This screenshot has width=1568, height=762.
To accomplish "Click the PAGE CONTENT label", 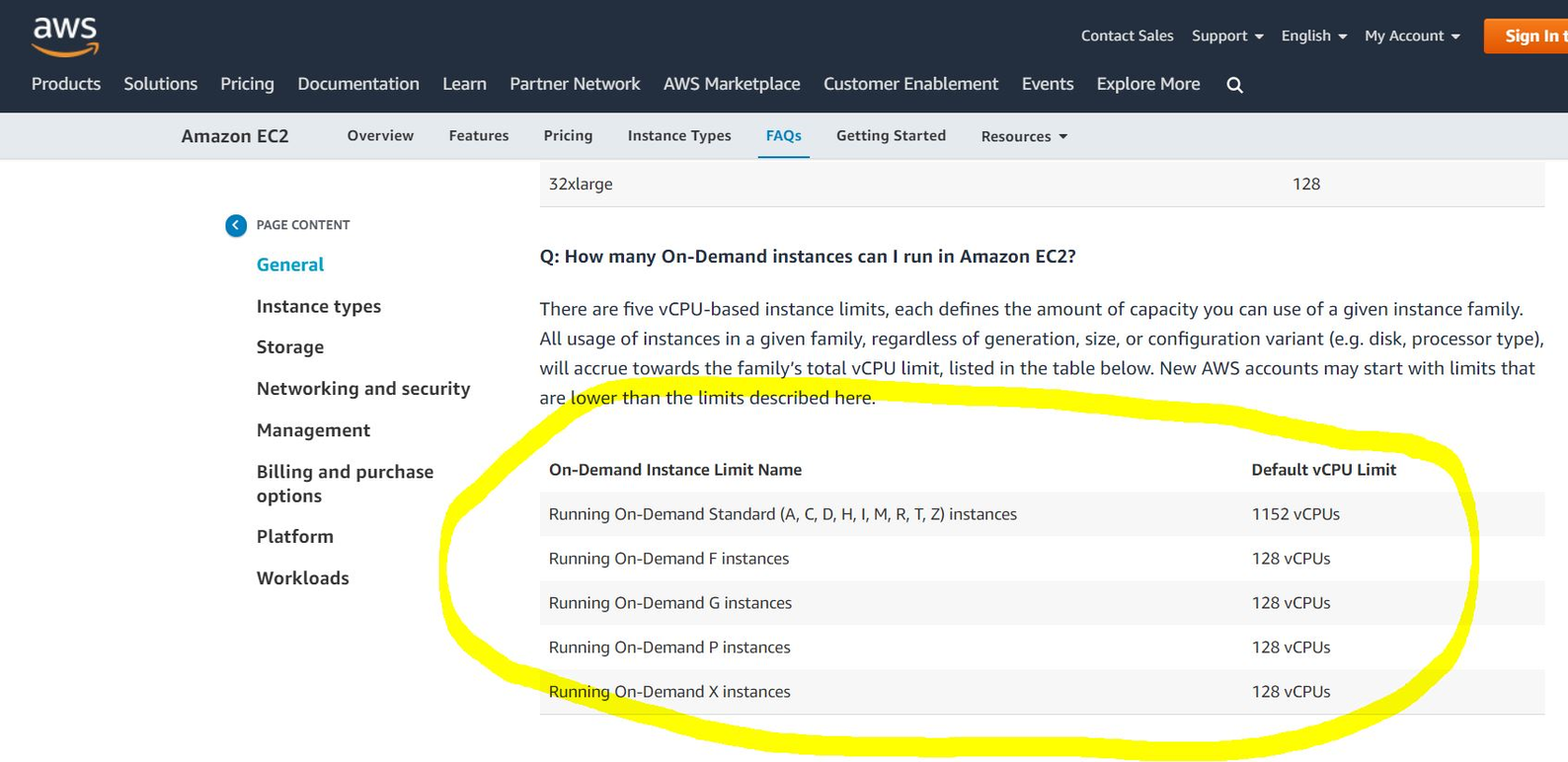I will pos(303,225).
